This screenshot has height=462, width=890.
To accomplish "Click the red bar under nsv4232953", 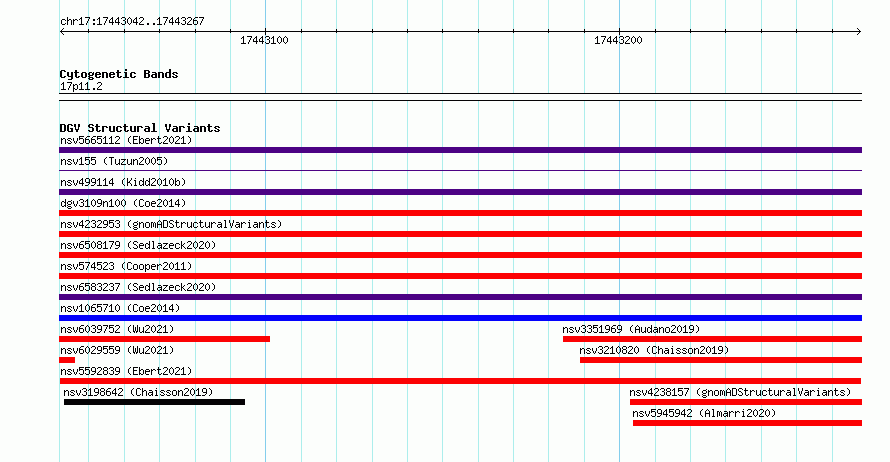I will 460,234.
